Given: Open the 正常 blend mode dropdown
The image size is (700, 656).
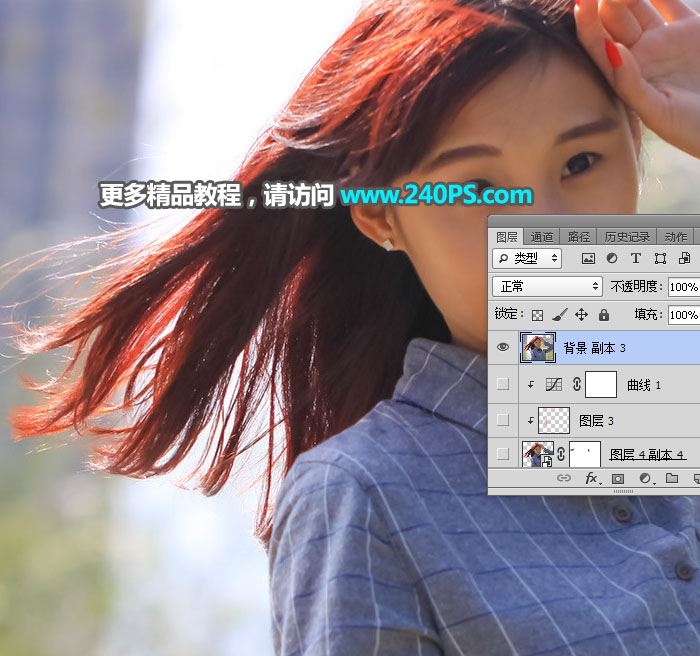Looking at the screenshot, I should tap(547, 286).
